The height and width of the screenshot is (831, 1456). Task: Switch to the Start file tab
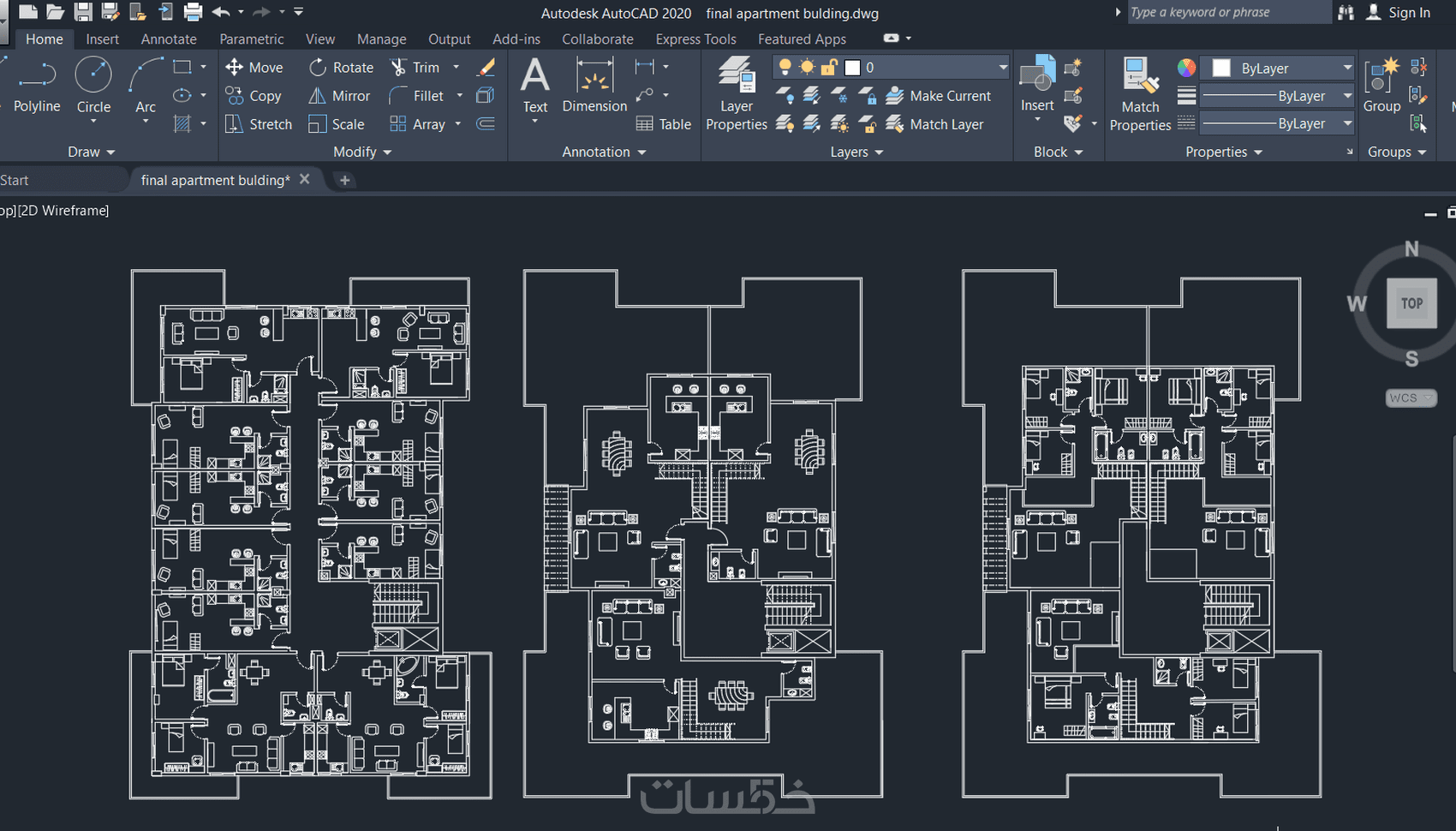[x=15, y=180]
